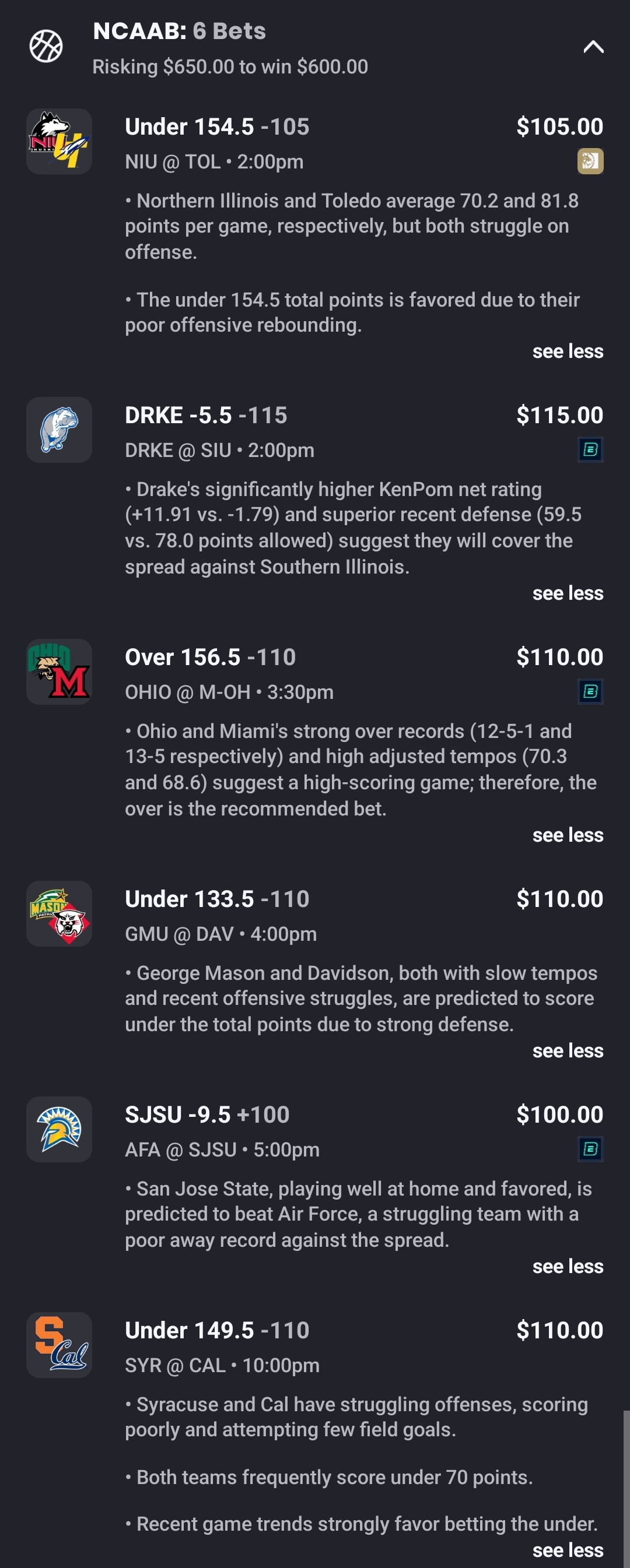630x1568 pixels.
Task: Collapse GMU @ DAV reasoning via see less
Action: (x=567, y=1050)
